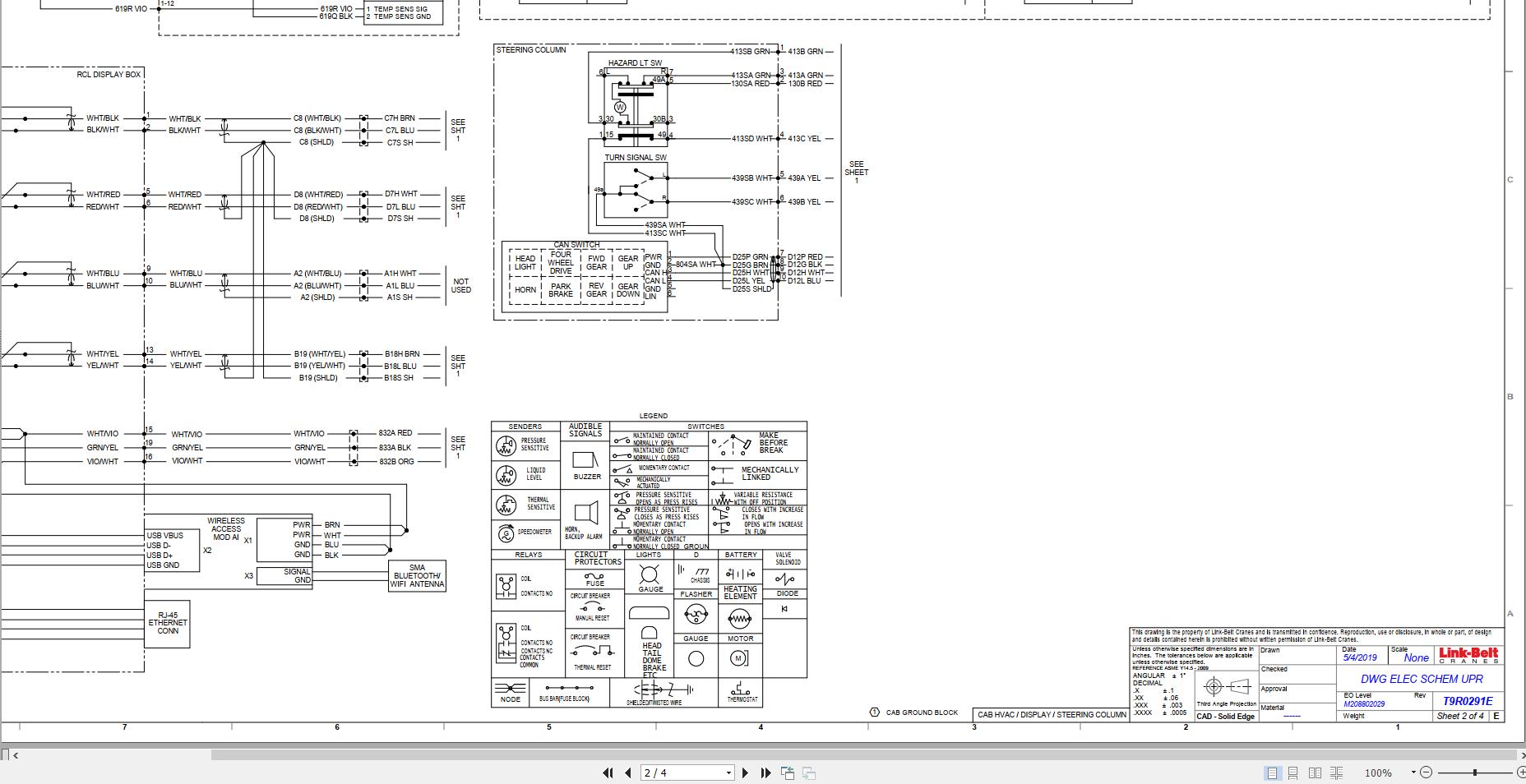Click the previous view icon

(x=787, y=772)
